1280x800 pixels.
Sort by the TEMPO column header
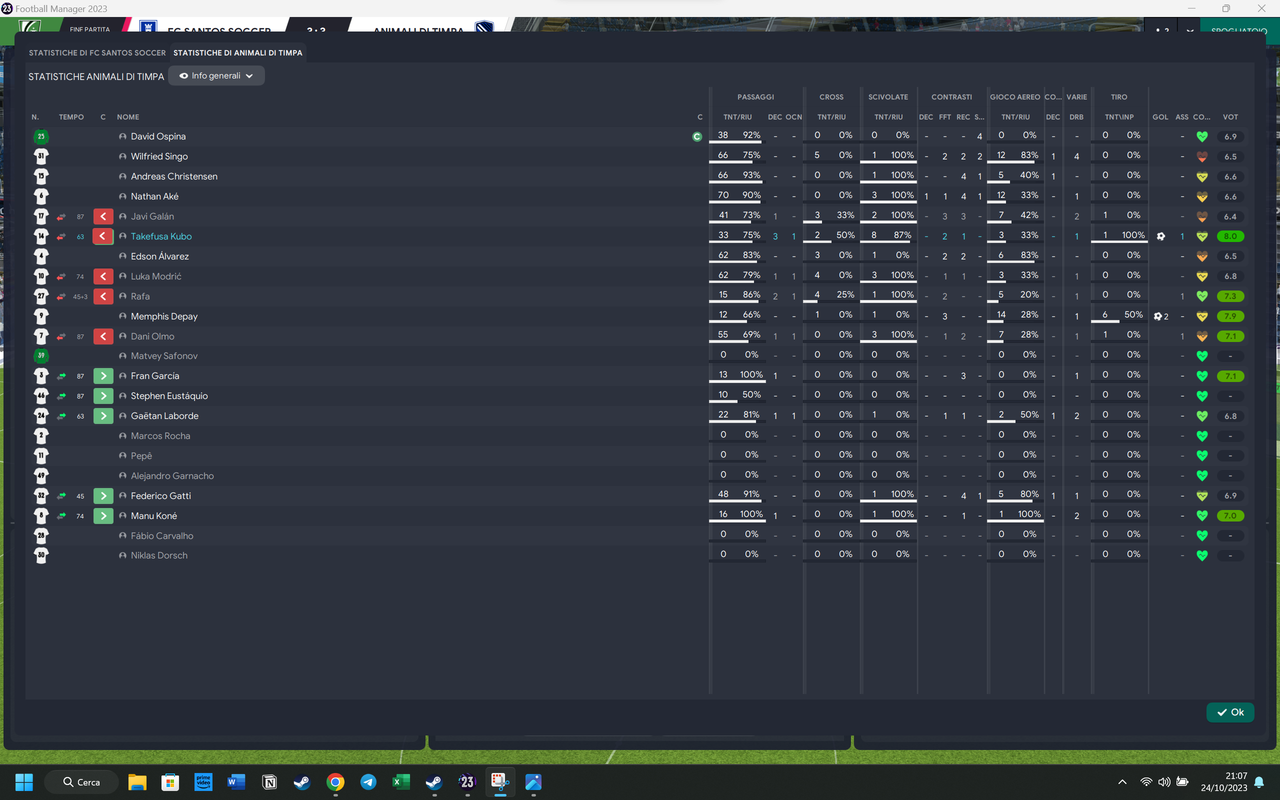71,117
